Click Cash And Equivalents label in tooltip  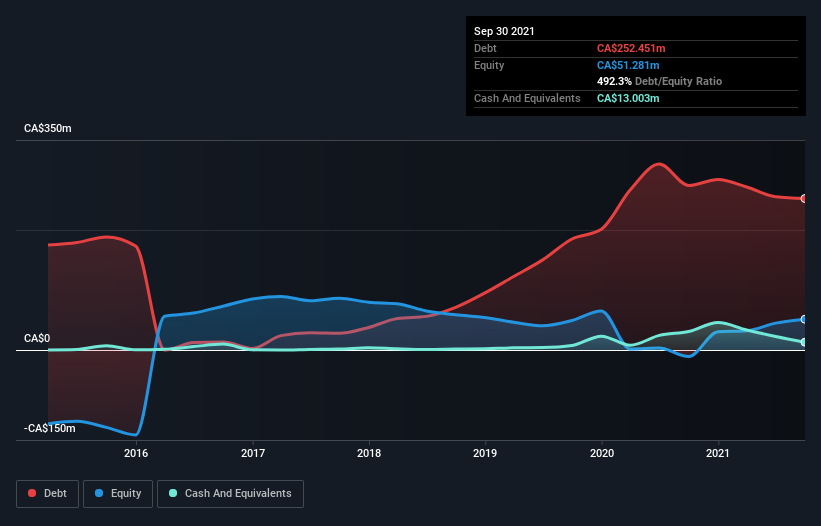point(527,98)
